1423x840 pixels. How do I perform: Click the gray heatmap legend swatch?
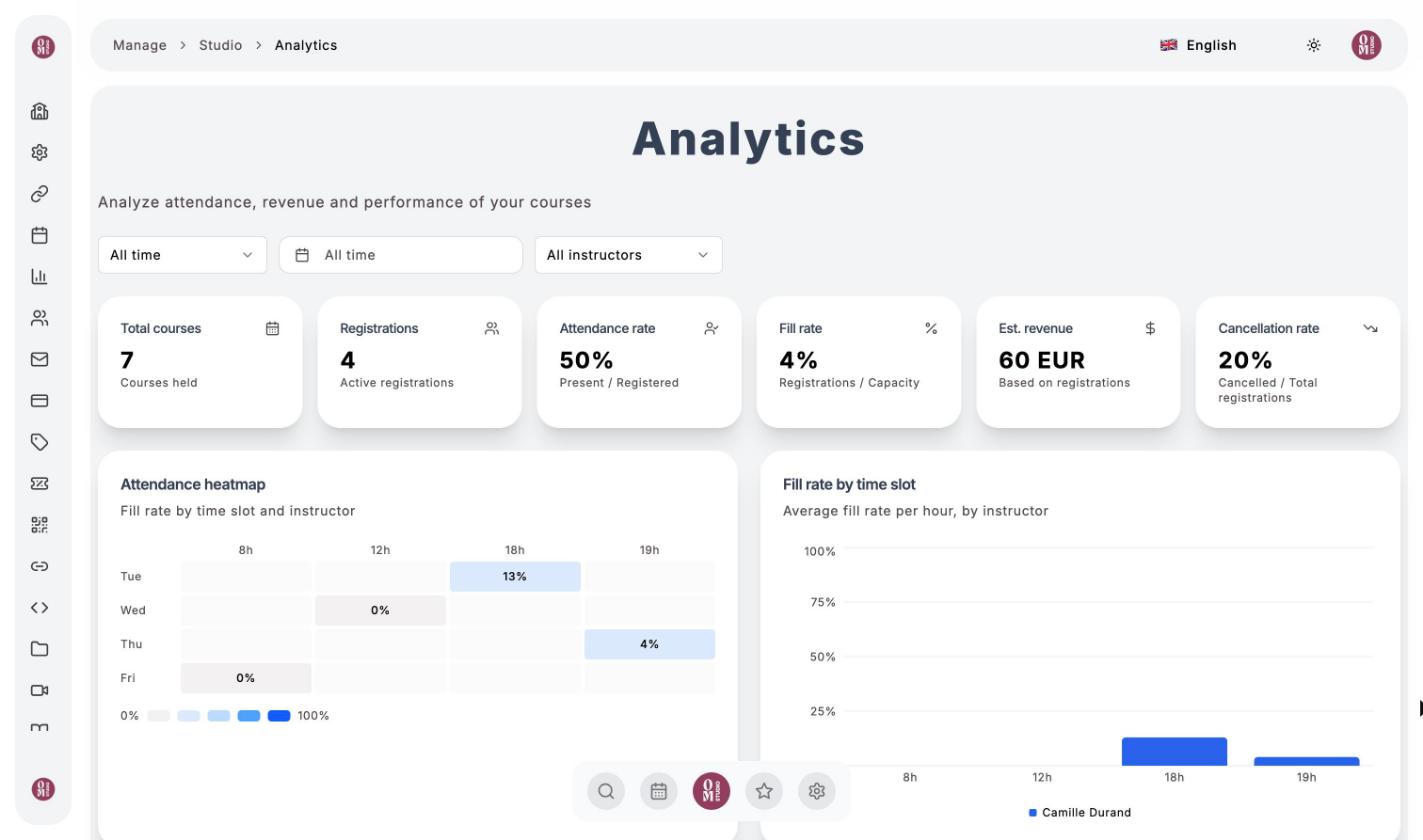point(159,716)
